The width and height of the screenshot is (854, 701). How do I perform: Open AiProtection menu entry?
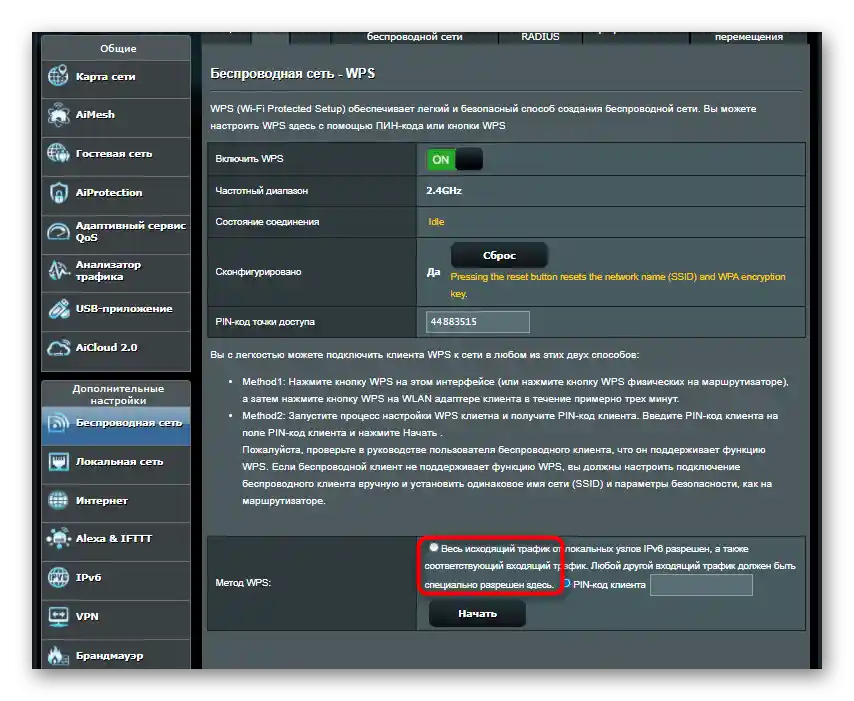[116, 196]
